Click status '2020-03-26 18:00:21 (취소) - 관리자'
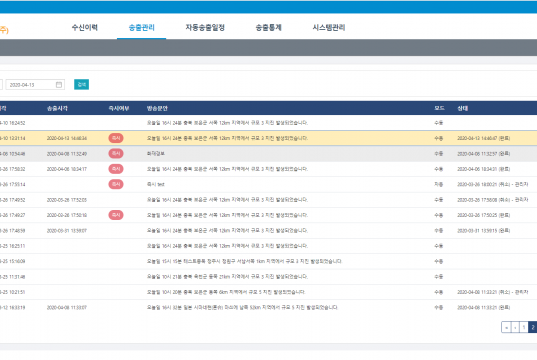Screen dimensions: 537x360 [493, 184]
